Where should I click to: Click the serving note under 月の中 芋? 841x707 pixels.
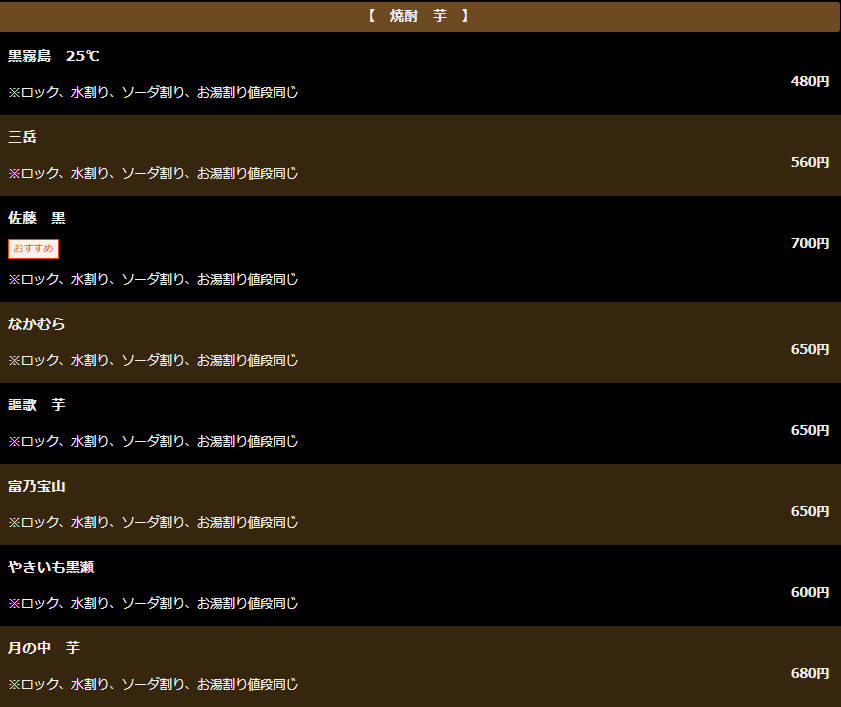(153, 684)
